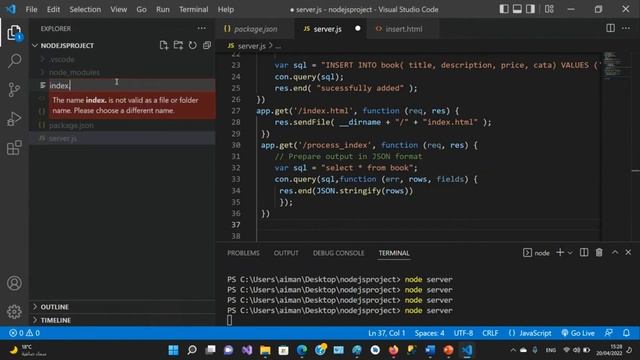Split the editor to the right
The width and height of the screenshot is (640, 360).
tap(610, 28)
